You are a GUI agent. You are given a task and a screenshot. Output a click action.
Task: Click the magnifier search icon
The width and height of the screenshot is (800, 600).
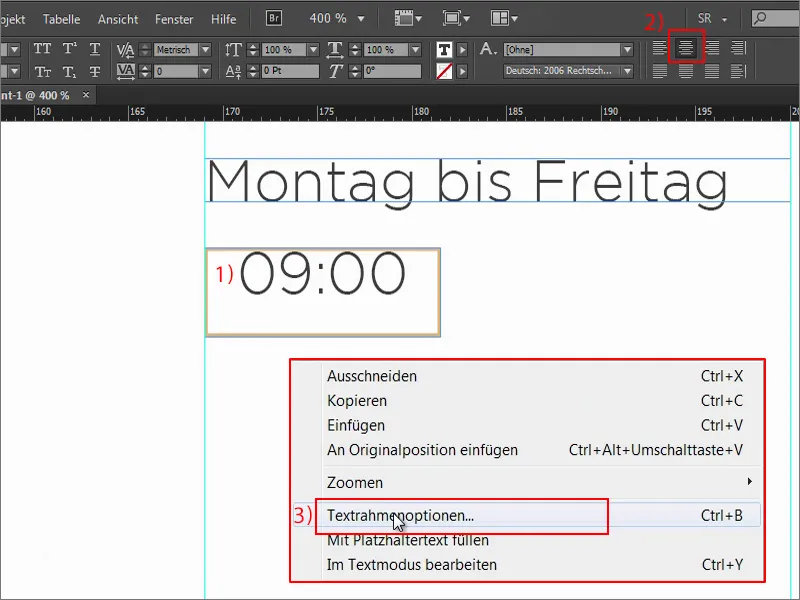[x=760, y=18]
